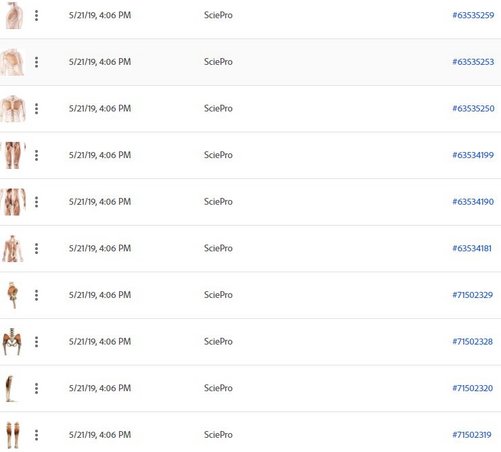The width and height of the screenshot is (501, 452).
Task: Open the options menu for asset #63534190
Action: [36, 202]
